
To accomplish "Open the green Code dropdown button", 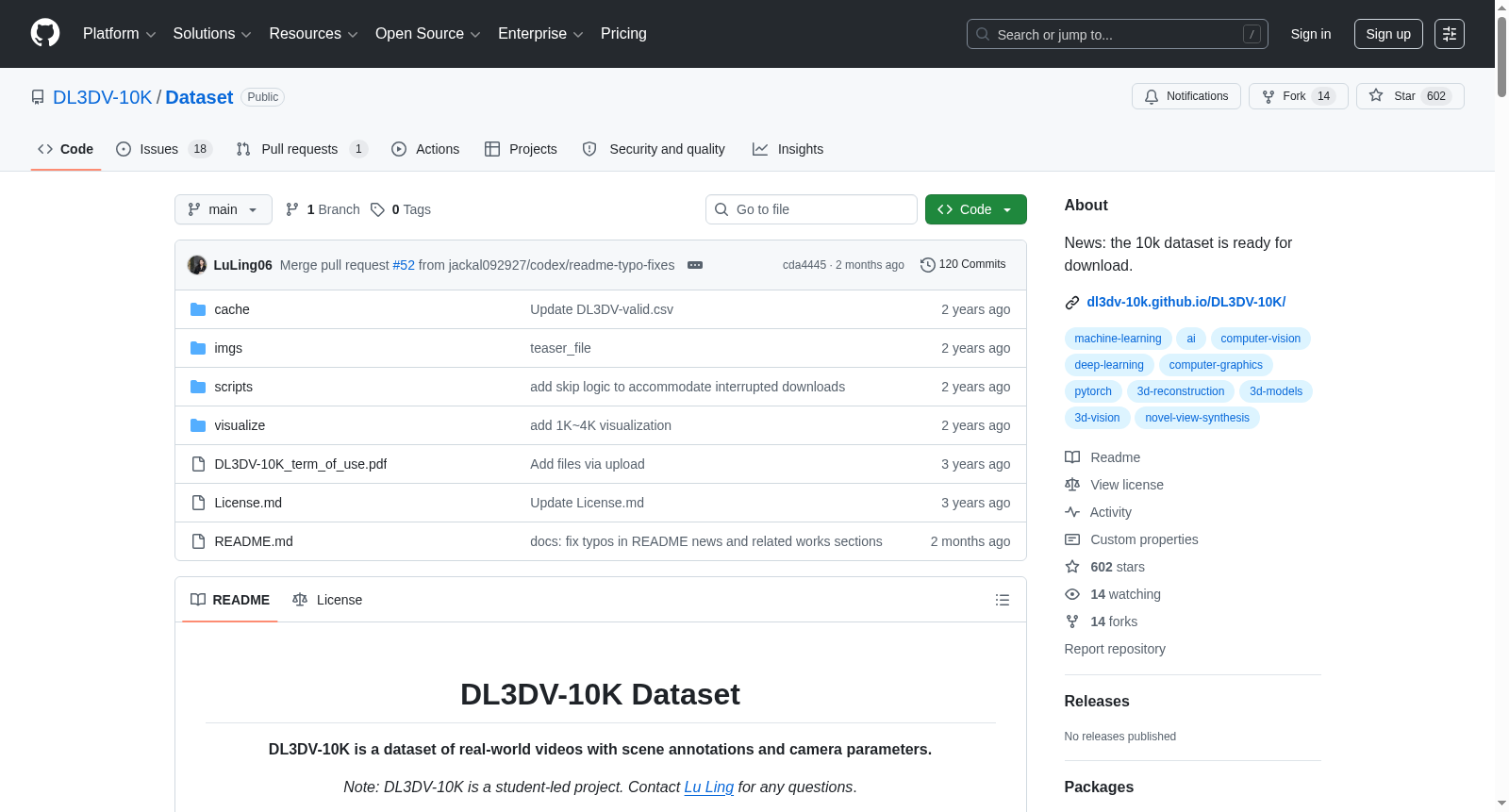I will tap(976, 209).
